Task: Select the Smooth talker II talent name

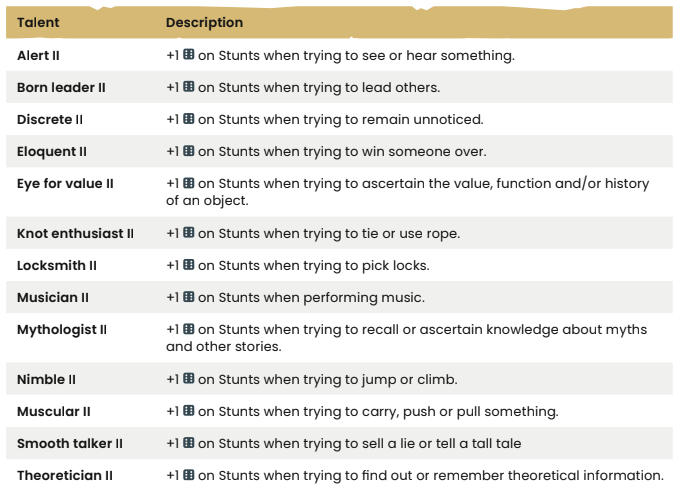Action: tap(70, 443)
